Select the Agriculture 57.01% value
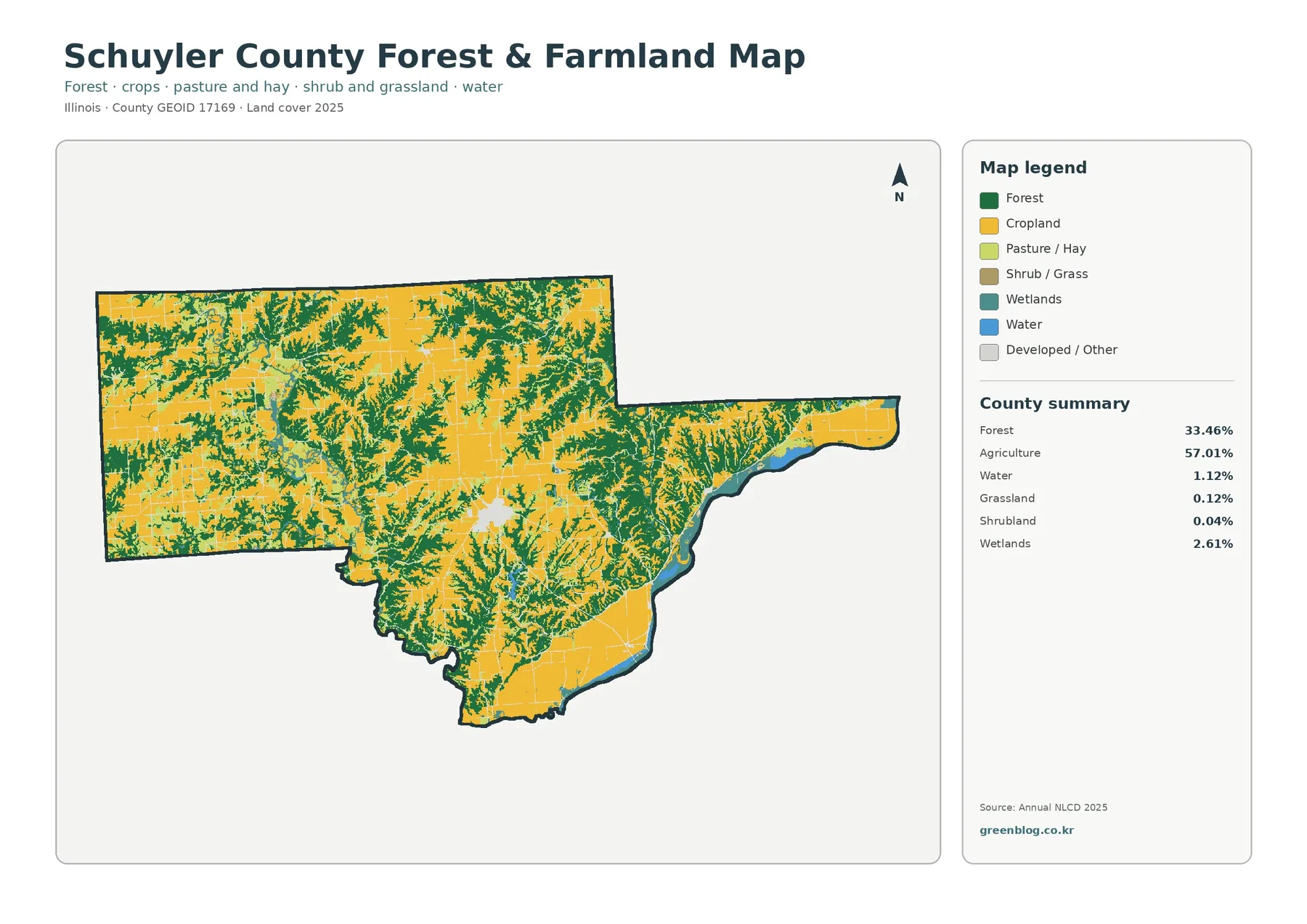Image resolution: width=1307 pixels, height=924 pixels. 1209,453
